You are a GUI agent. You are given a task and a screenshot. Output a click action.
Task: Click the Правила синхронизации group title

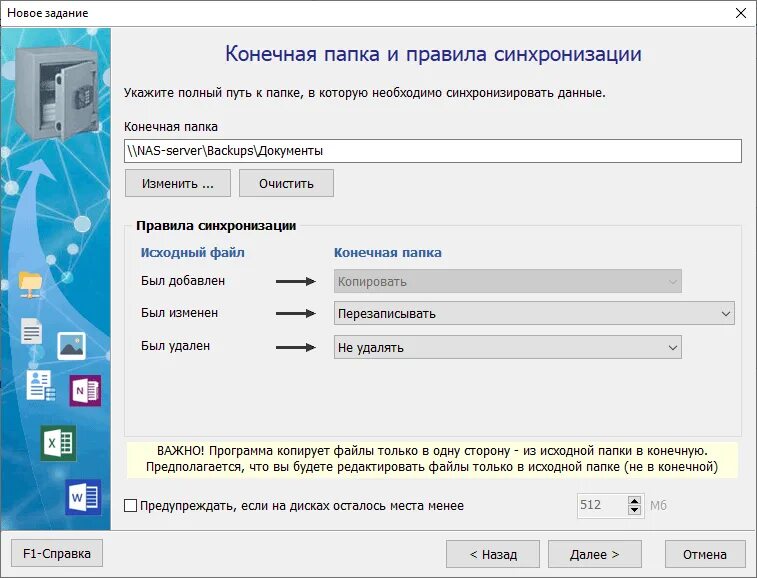point(216,226)
